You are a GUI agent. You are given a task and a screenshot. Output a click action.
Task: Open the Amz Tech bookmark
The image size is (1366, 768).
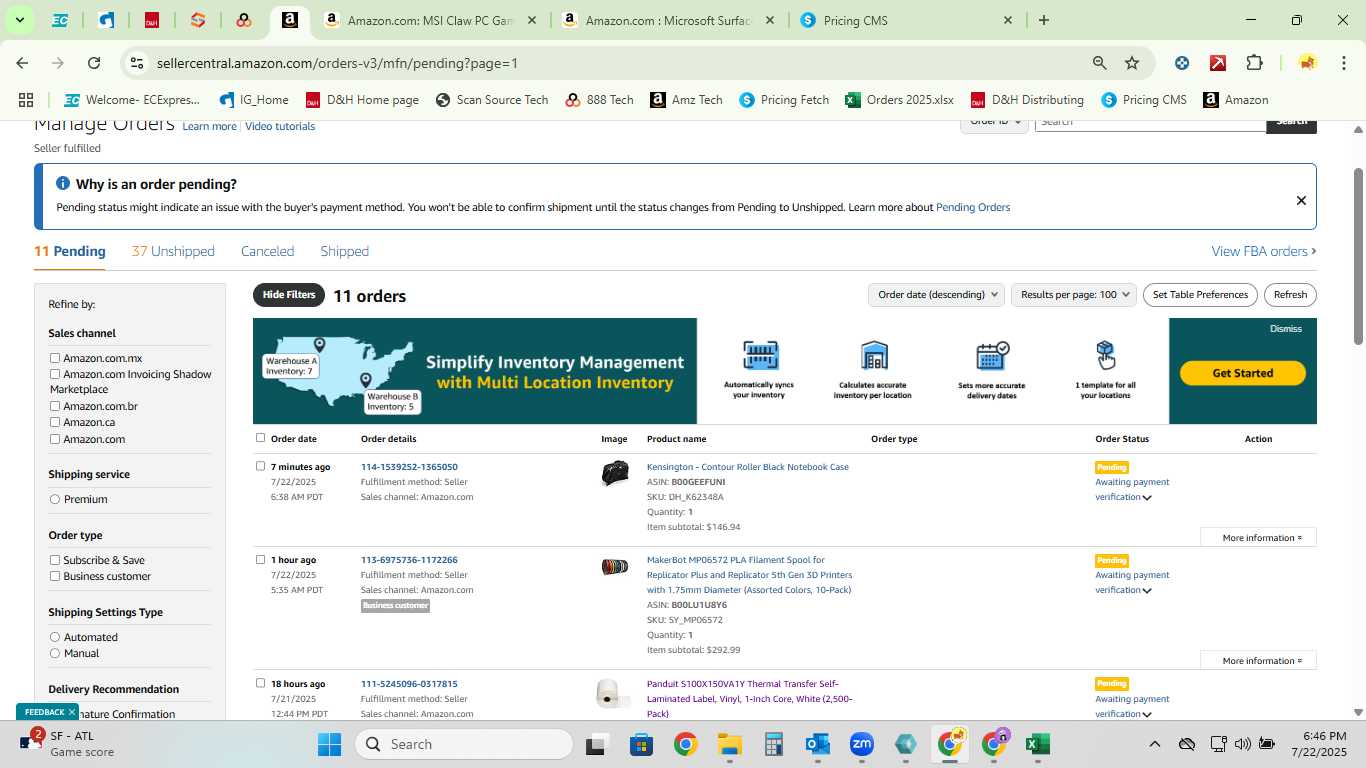(686, 100)
